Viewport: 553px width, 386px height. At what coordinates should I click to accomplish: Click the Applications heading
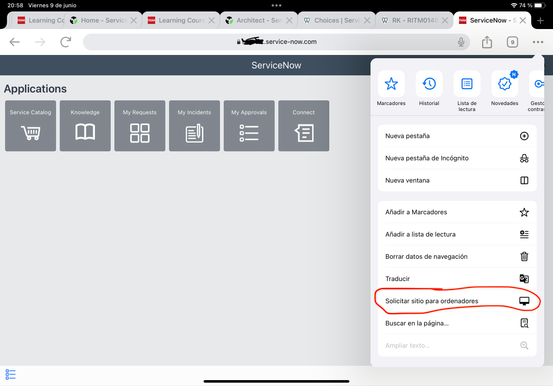coord(35,89)
